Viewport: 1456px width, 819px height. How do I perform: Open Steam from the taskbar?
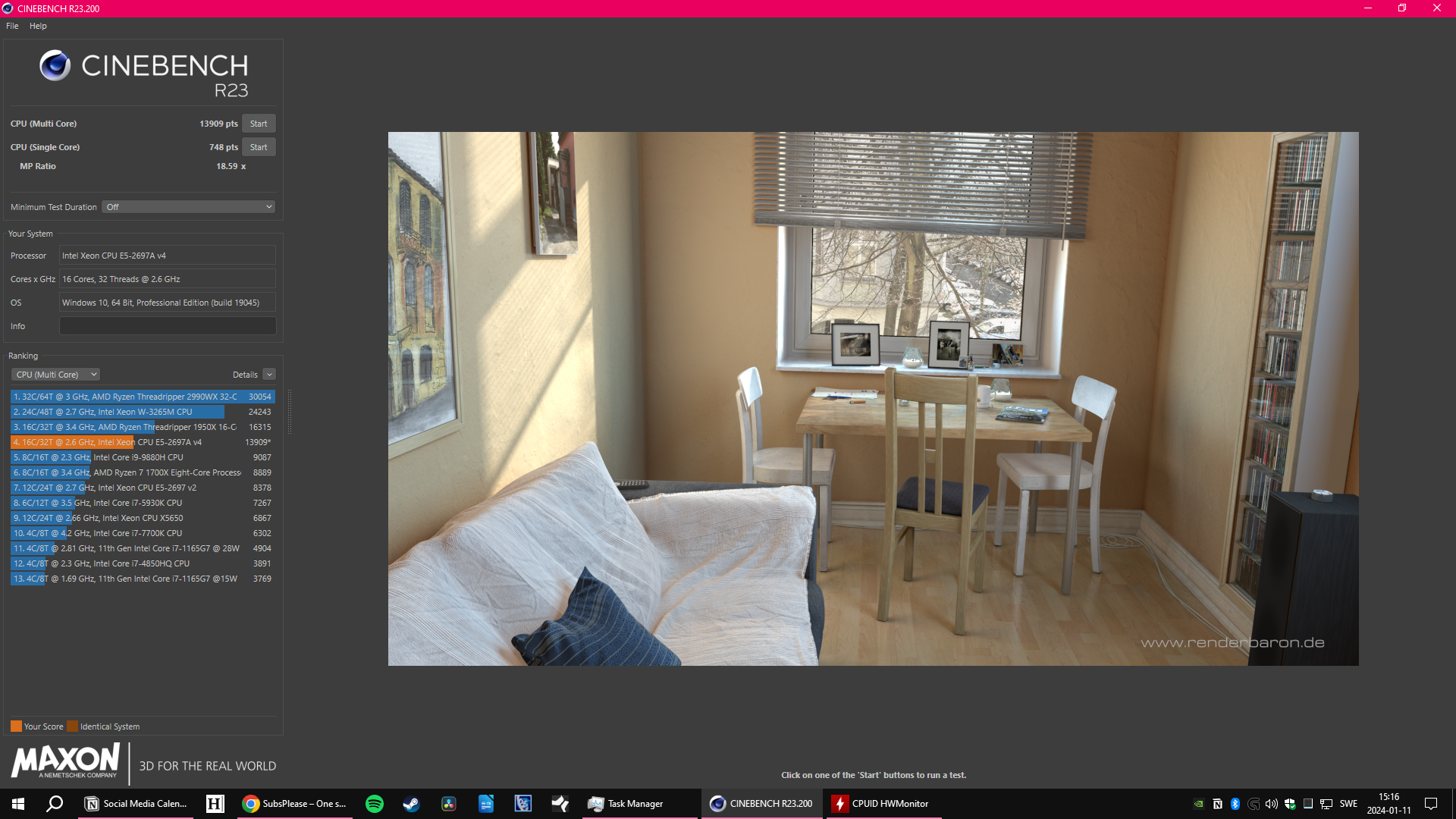coord(411,804)
